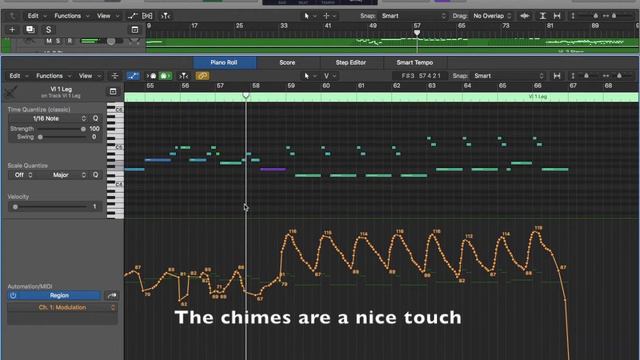The height and width of the screenshot is (360, 640).
Task: Click the horizontal auto zoom icon in Tracks toolbar
Action: pos(557,16)
